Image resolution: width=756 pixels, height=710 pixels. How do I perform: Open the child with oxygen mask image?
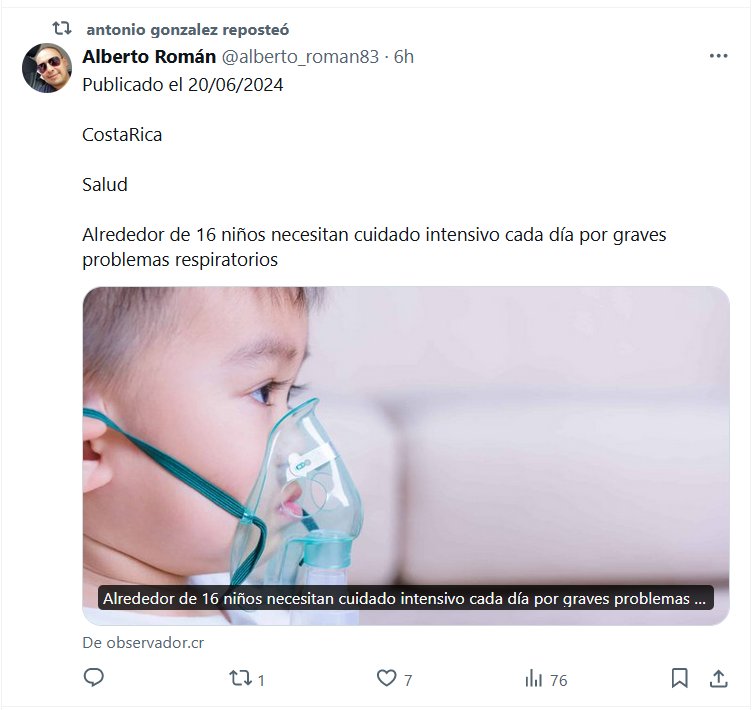coord(405,455)
